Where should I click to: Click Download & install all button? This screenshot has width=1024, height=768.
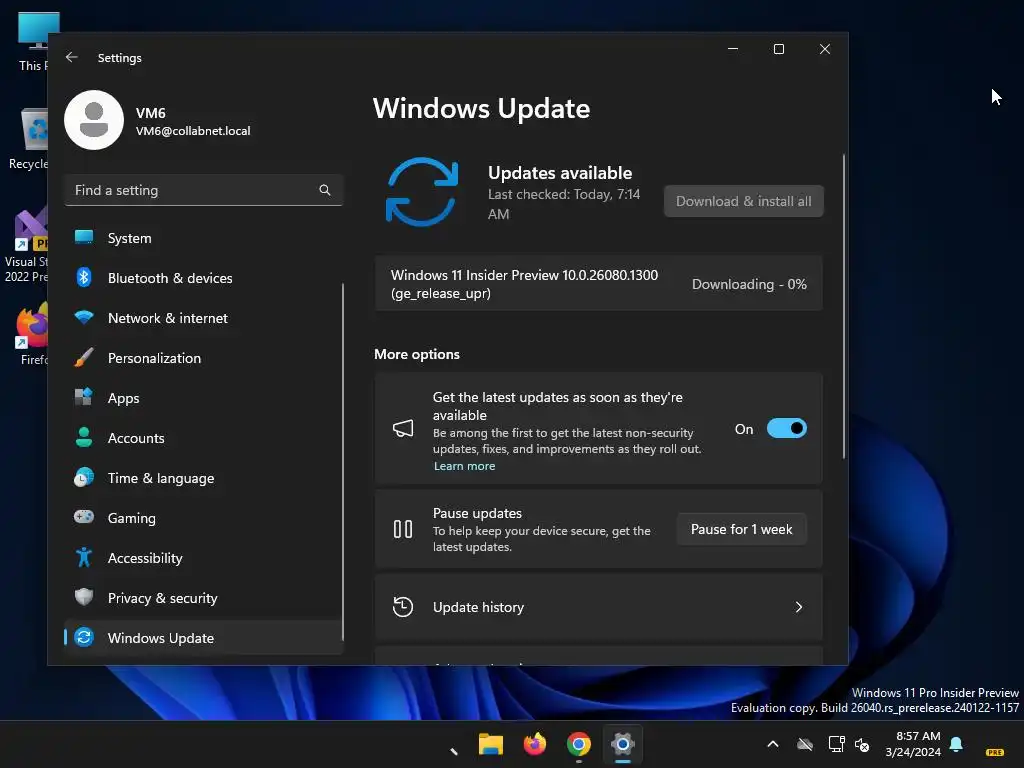click(743, 201)
